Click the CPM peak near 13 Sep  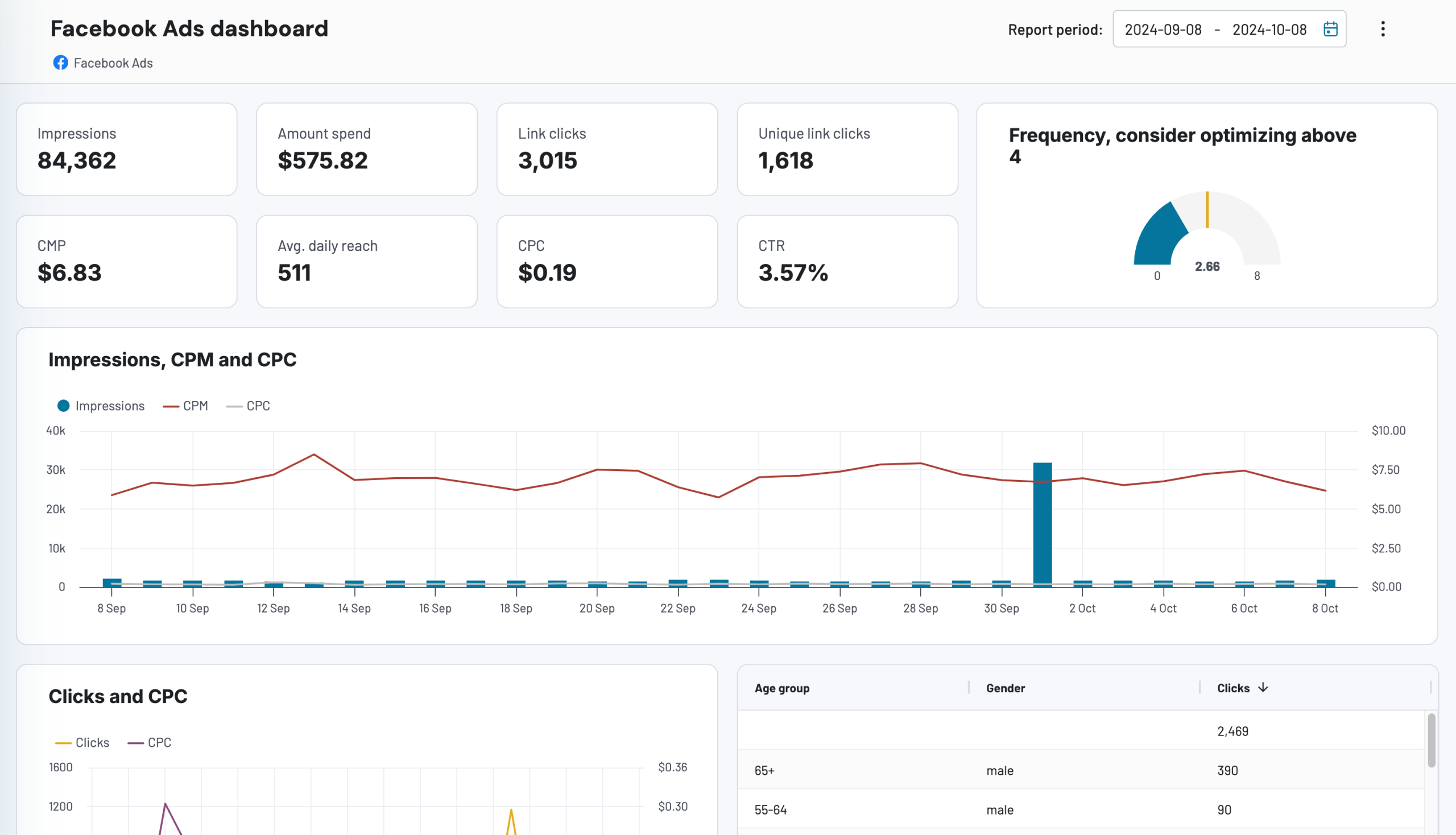pos(314,455)
